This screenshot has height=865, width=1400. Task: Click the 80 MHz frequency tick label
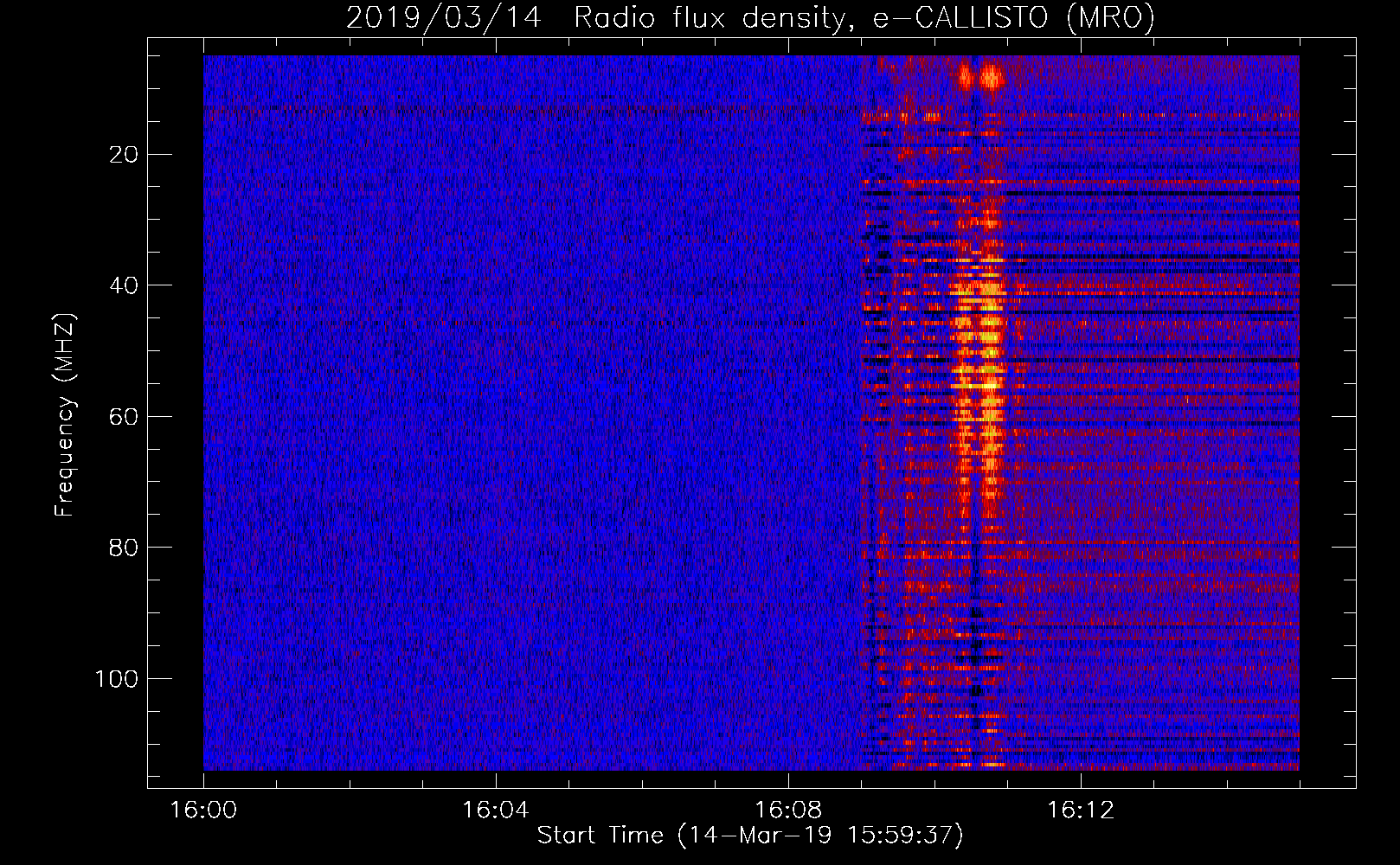[x=125, y=548]
